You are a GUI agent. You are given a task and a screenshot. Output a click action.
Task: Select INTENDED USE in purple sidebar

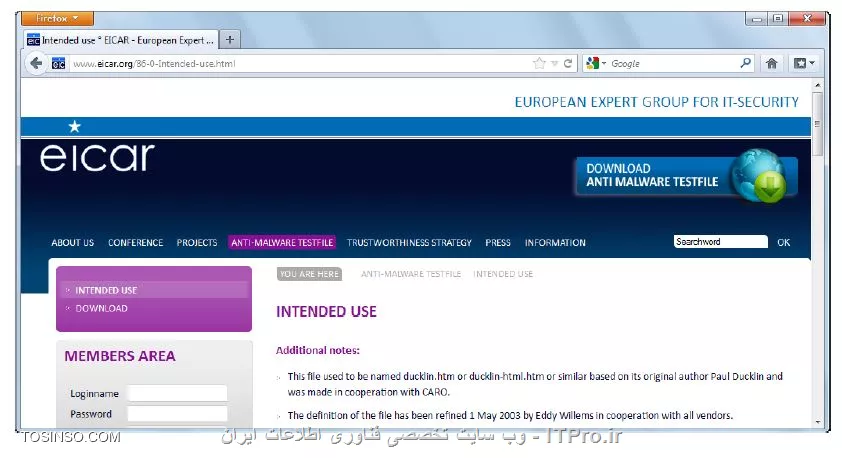coord(106,290)
